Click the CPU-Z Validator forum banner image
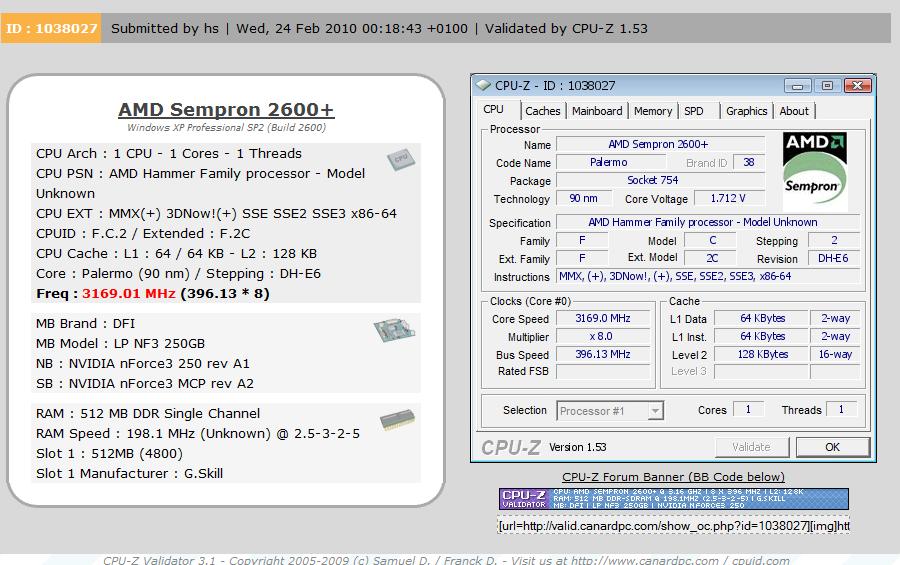The width and height of the screenshot is (900, 565). 673,499
